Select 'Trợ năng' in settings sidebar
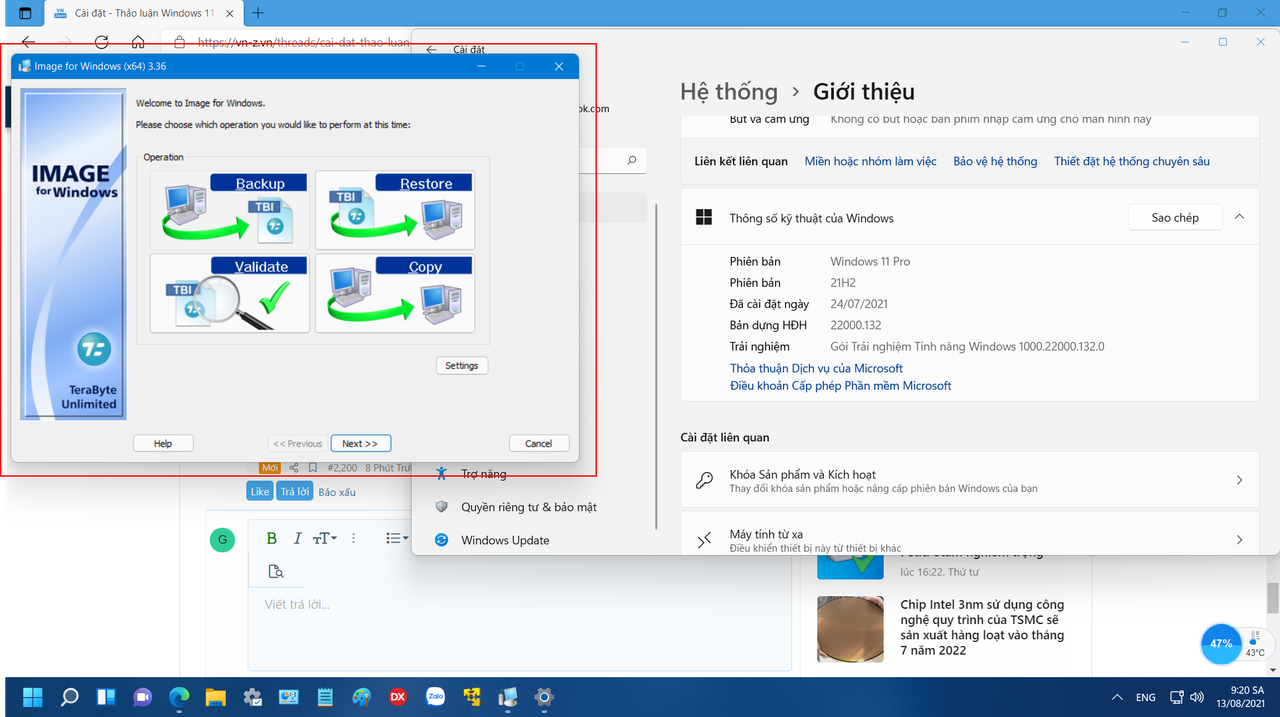The height and width of the screenshot is (717, 1280). 483,474
